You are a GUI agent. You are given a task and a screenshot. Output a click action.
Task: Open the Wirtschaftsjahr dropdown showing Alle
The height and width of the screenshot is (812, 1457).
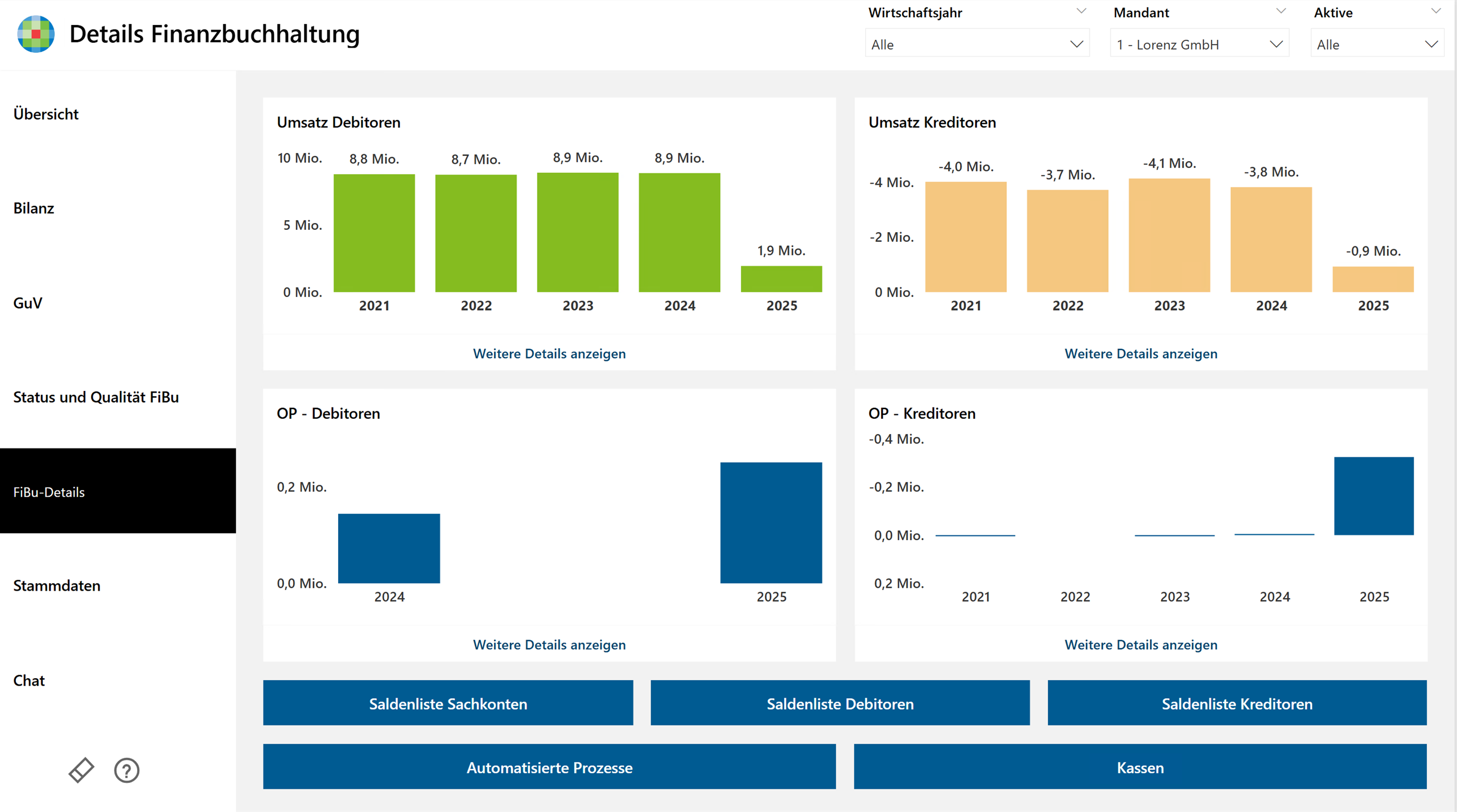[x=977, y=44]
